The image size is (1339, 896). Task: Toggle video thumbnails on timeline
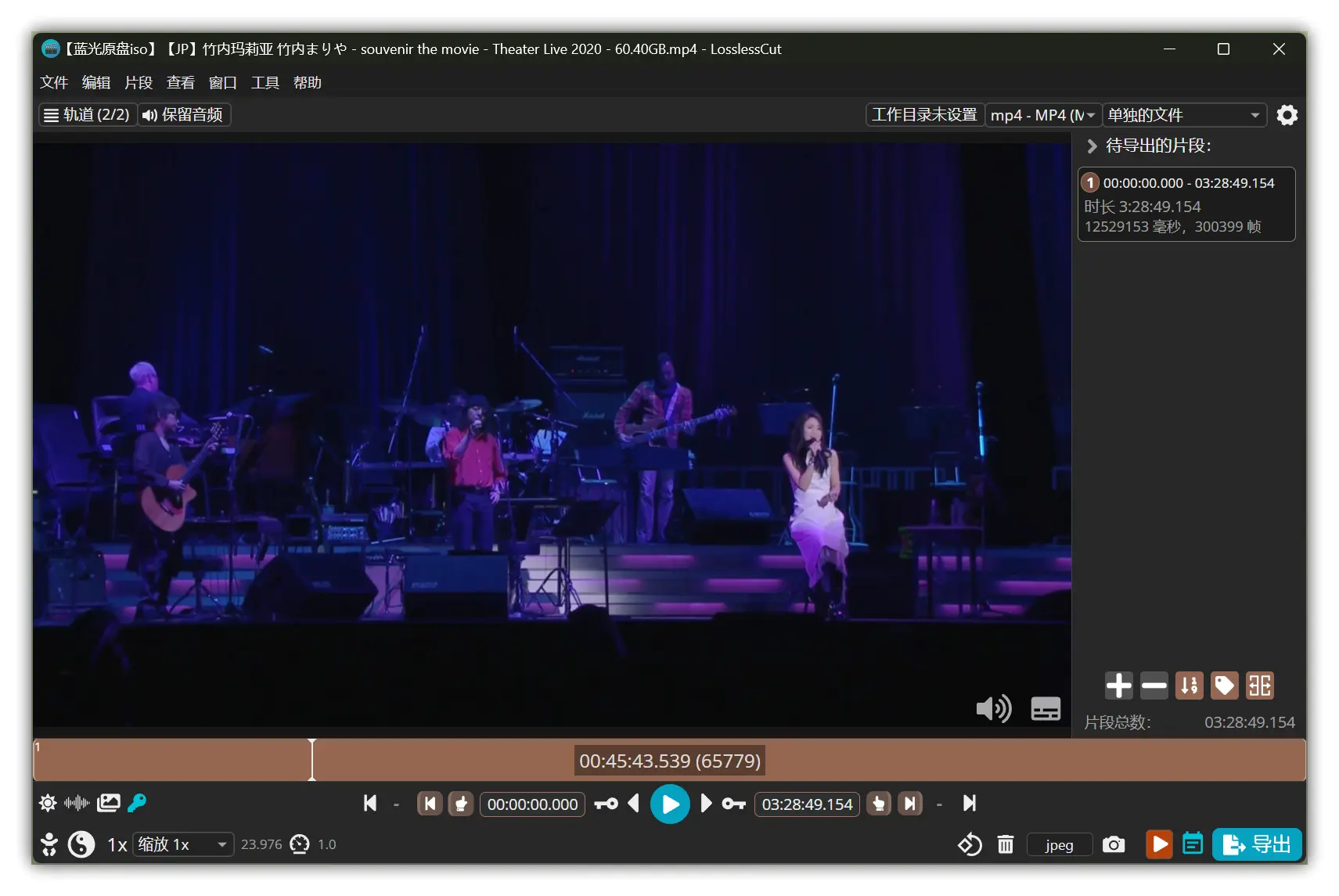click(x=108, y=803)
